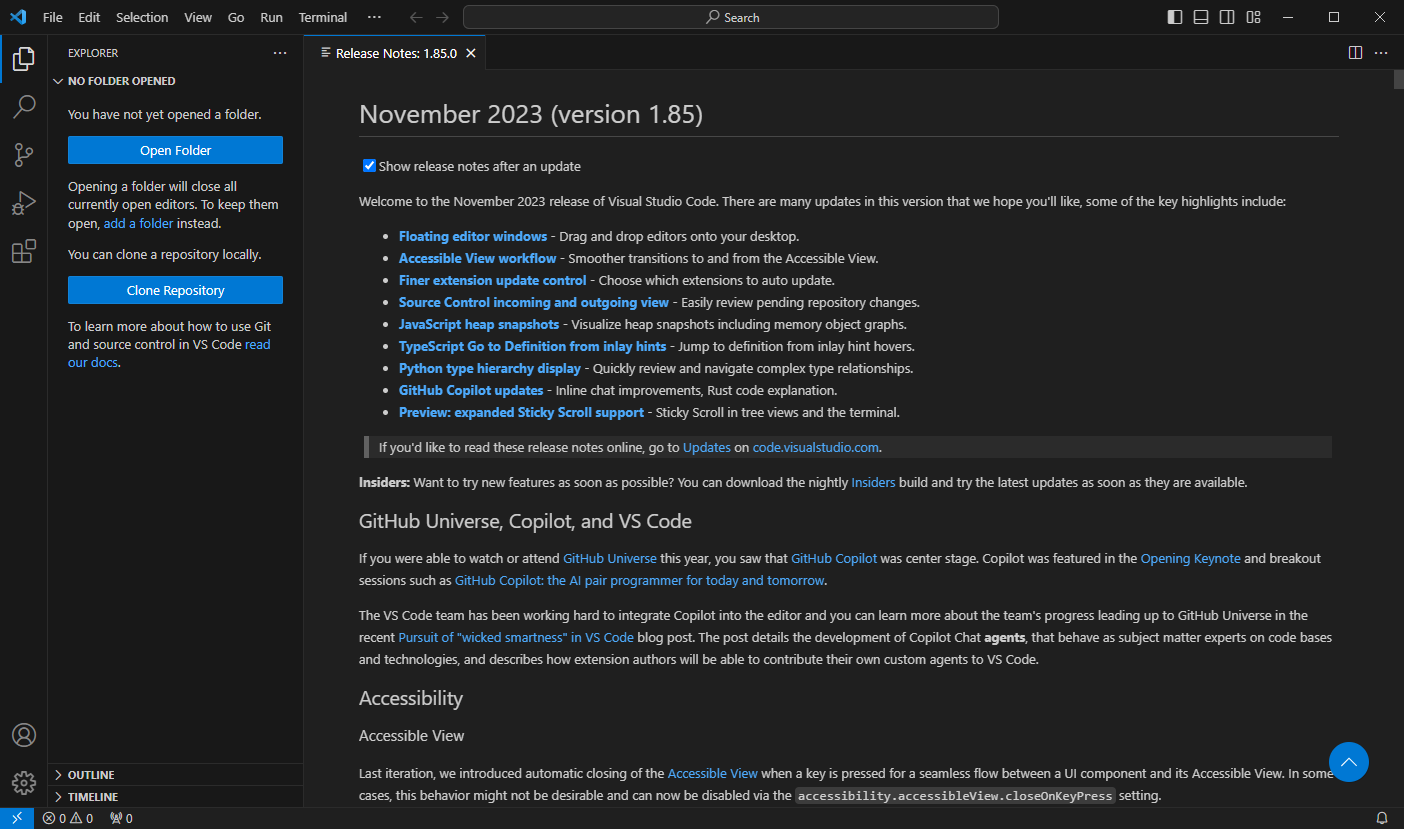This screenshot has height=829, width=1404.
Task: Open the Run menu
Action: (271, 17)
